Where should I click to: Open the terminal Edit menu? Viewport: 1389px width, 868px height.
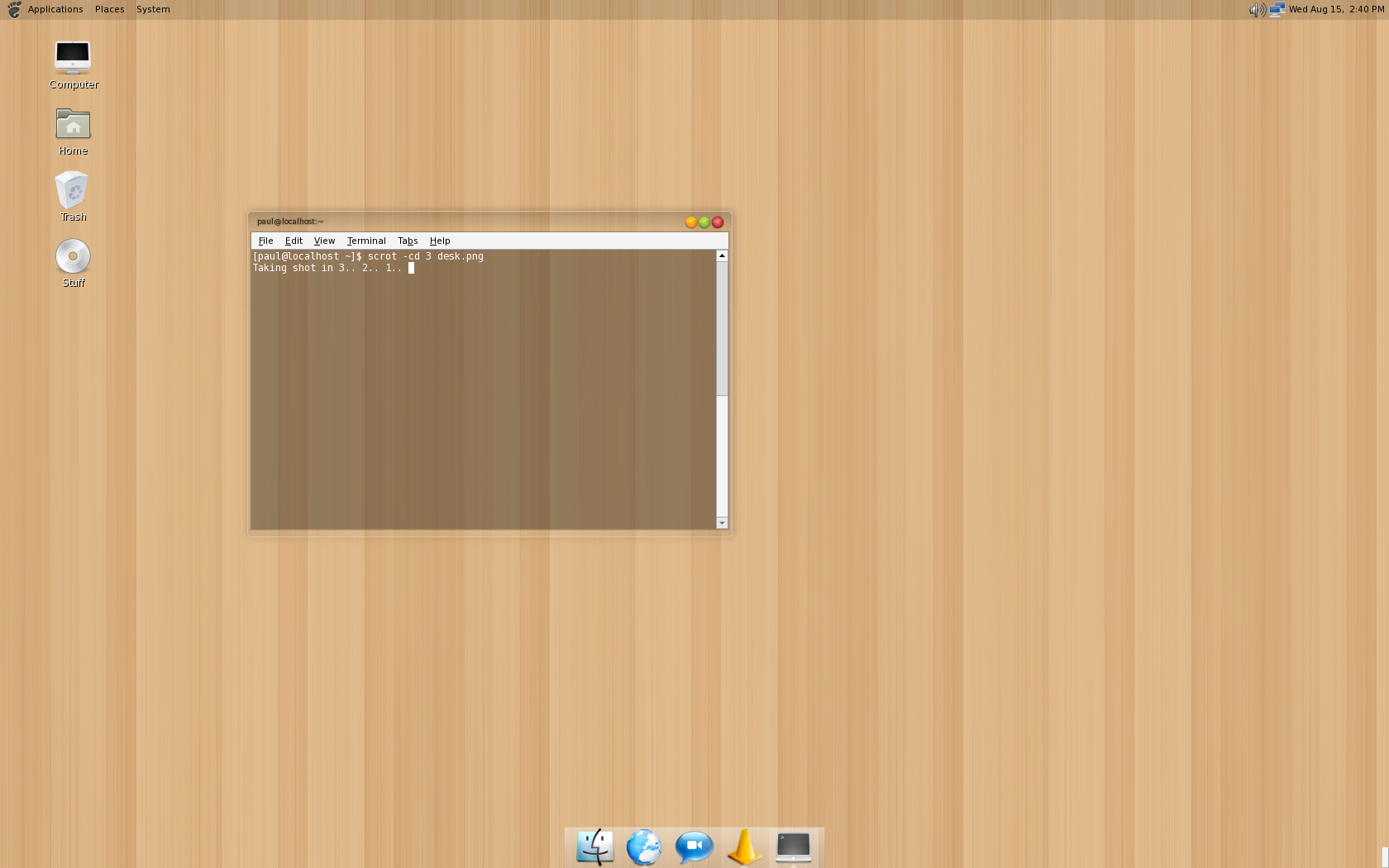pyautogui.click(x=294, y=241)
